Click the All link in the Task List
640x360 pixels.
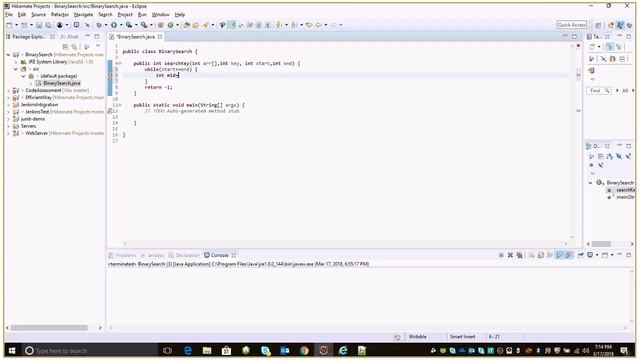tap(624, 91)
